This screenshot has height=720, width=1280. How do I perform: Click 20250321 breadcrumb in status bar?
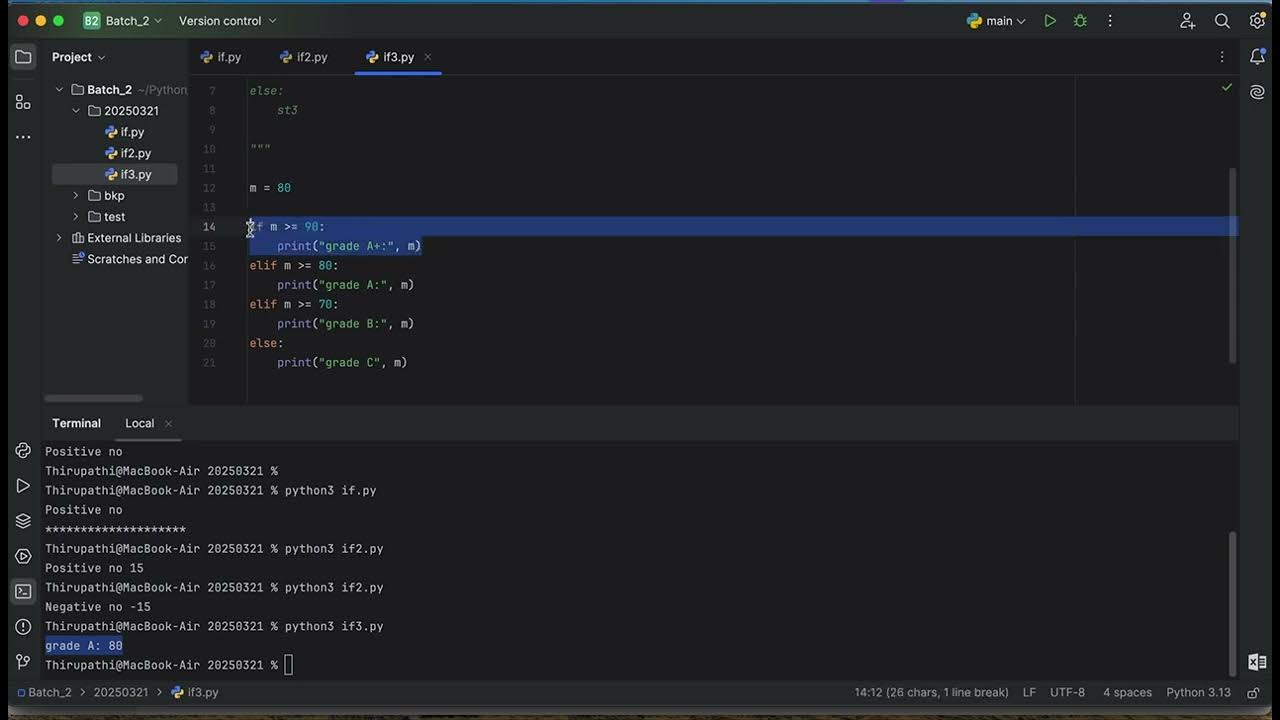click(x=120, y=692)
